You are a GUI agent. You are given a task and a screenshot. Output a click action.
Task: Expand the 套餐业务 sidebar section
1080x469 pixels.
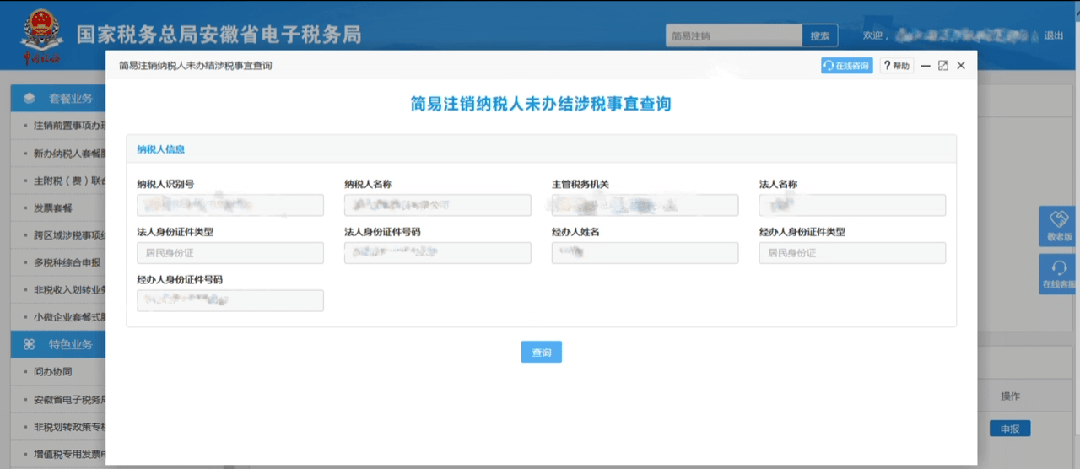click(58, 98)
